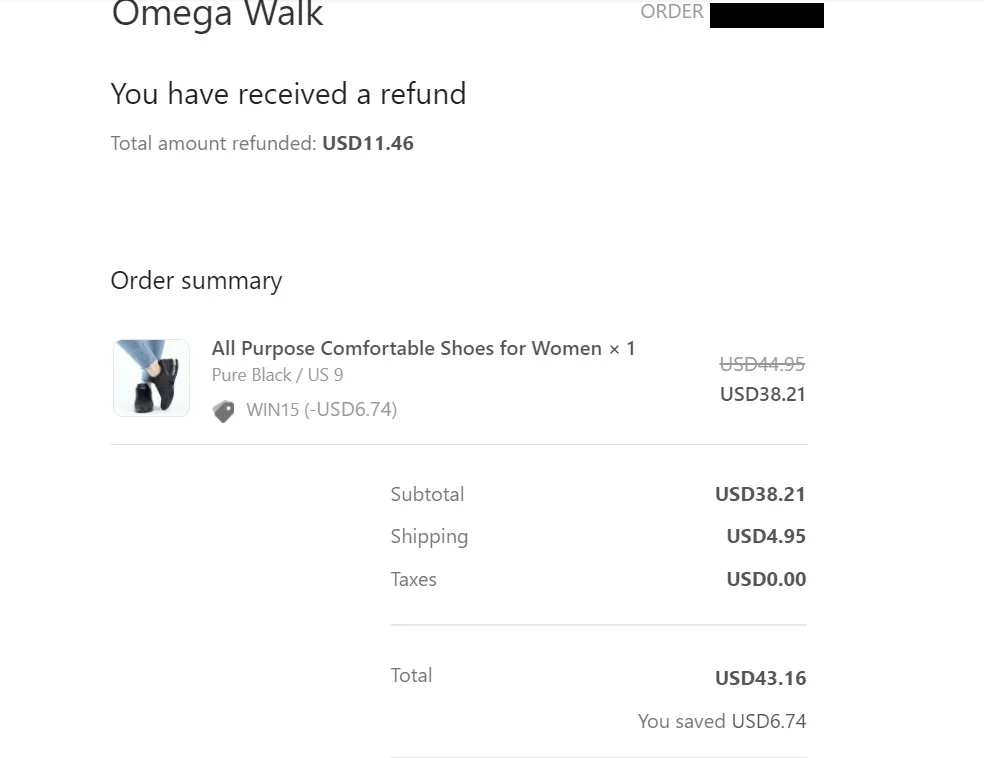
Task: Click the Taxes amount USD0.00
Action: (x=766, y=579)
